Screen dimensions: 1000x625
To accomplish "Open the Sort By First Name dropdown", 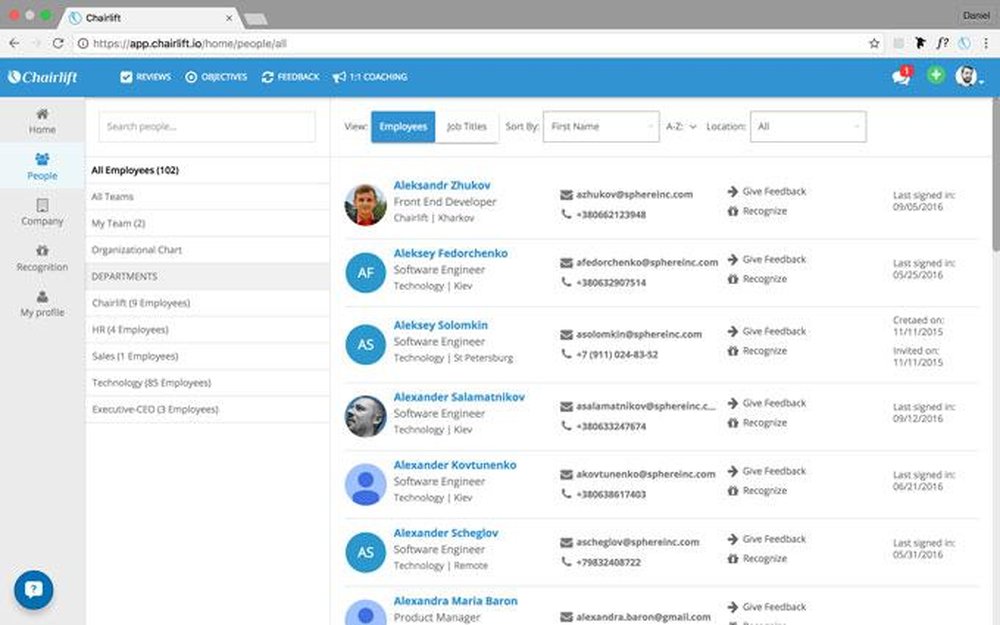I will (x=601, y=126).
